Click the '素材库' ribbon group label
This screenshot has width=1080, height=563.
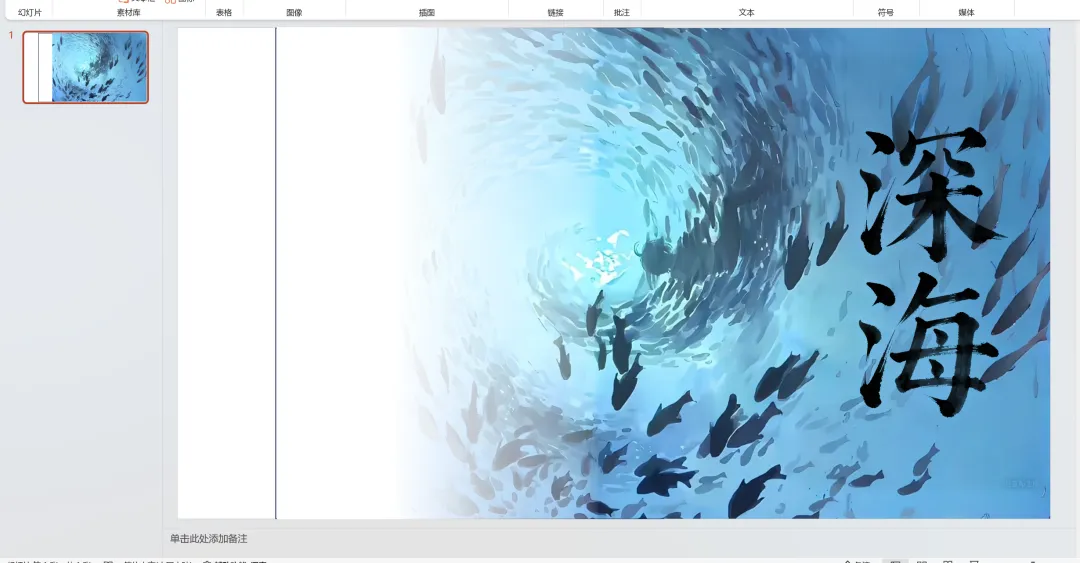[128, 12]
